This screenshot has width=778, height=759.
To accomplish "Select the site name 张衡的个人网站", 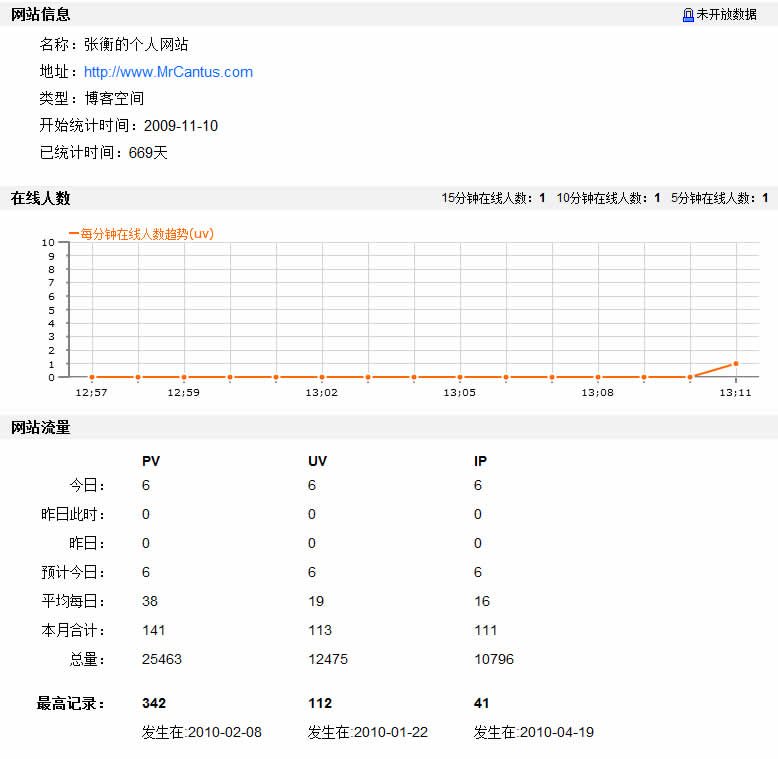I will [136, 45].
